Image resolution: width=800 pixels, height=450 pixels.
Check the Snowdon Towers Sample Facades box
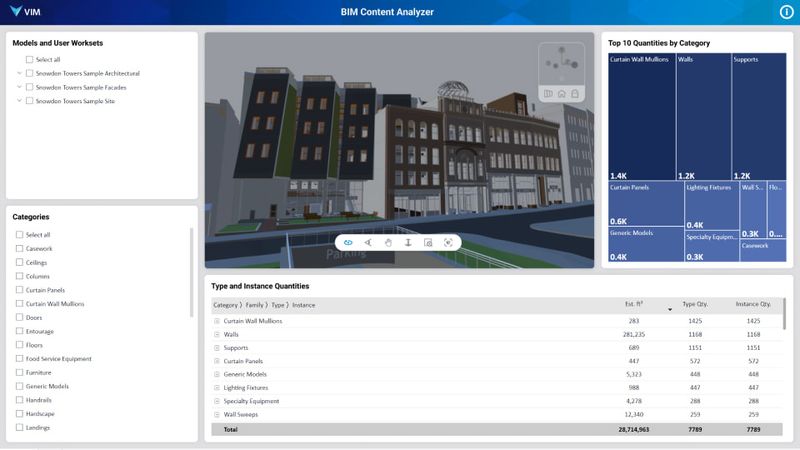30,87
